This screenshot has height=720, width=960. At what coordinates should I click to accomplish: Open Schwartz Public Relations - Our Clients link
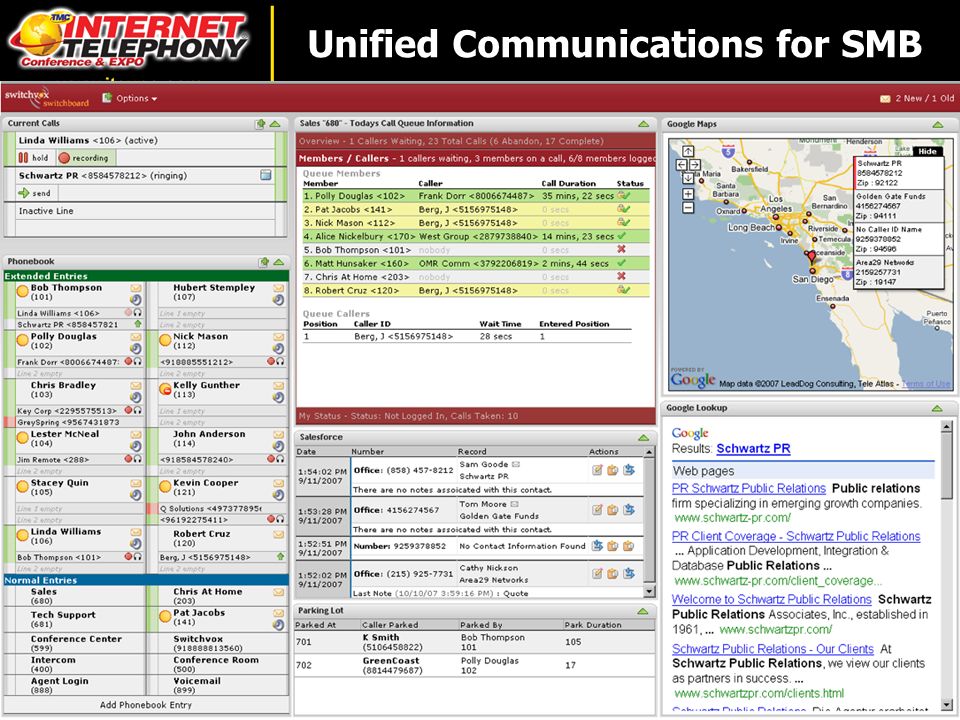pyautogui.click(x=773, y=649)
